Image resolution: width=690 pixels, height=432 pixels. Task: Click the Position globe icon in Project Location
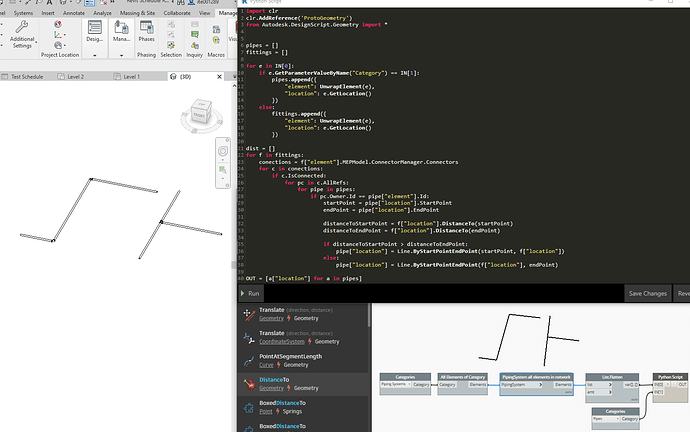point(58,45)
